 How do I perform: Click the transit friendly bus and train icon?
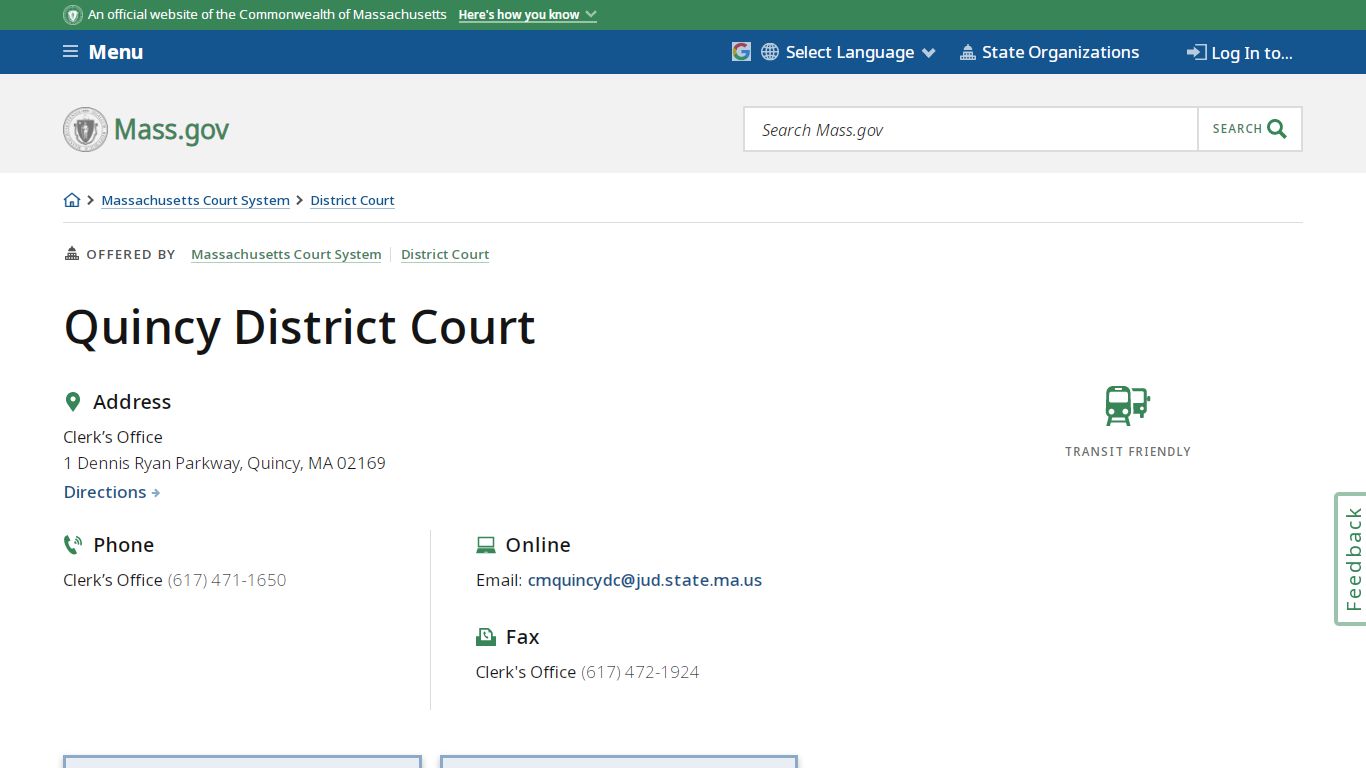[x=1128, y=406]
